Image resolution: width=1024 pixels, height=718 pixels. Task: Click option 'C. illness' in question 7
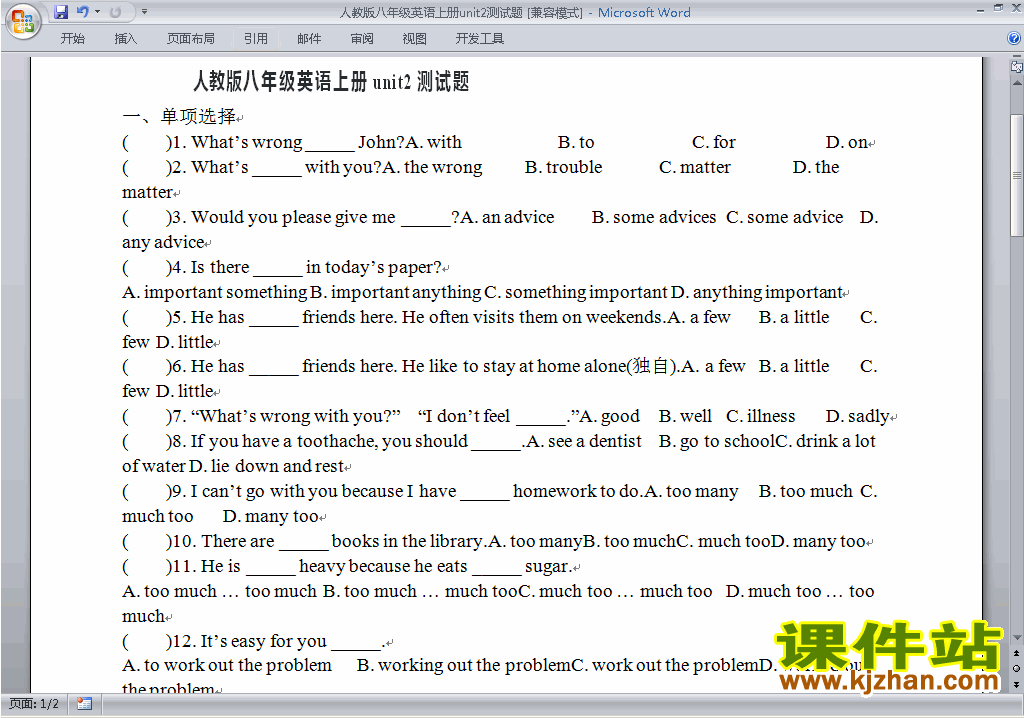pos(761,416)
